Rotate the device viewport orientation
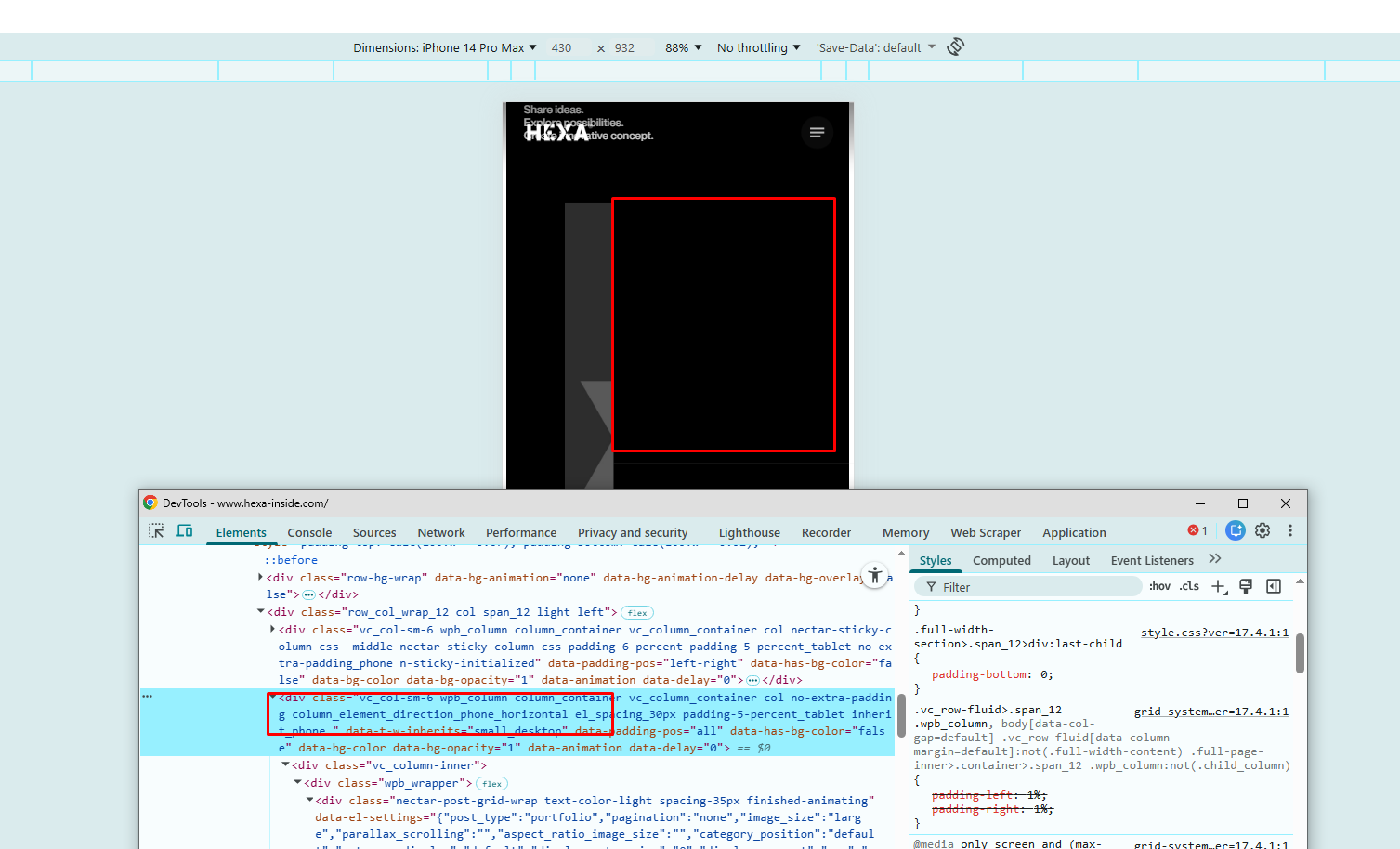1400x849 pixels. (x=955, y=46)
